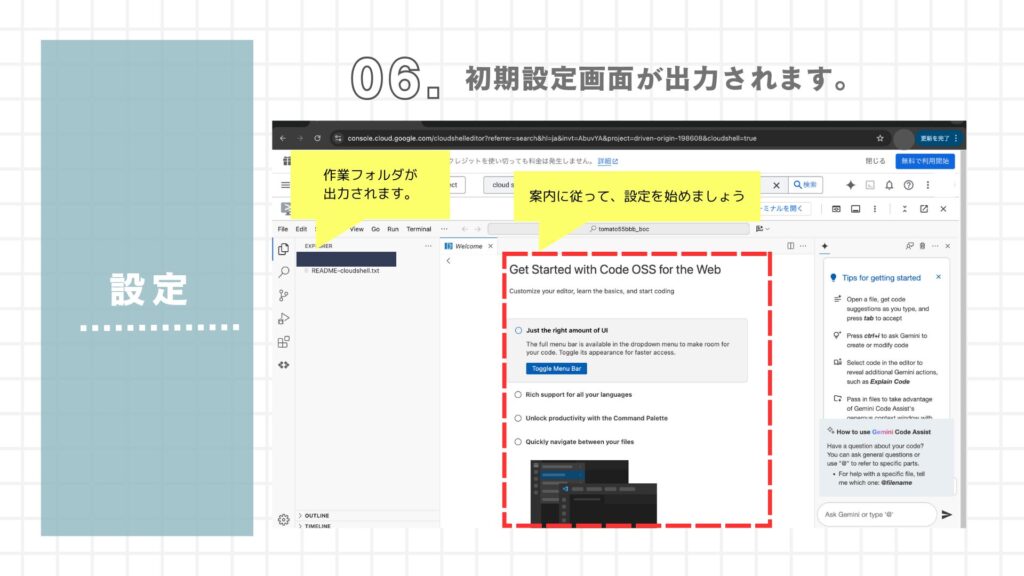
Task: Clear the console search with X
Action: pyautogui.click(x=776, y=185)
